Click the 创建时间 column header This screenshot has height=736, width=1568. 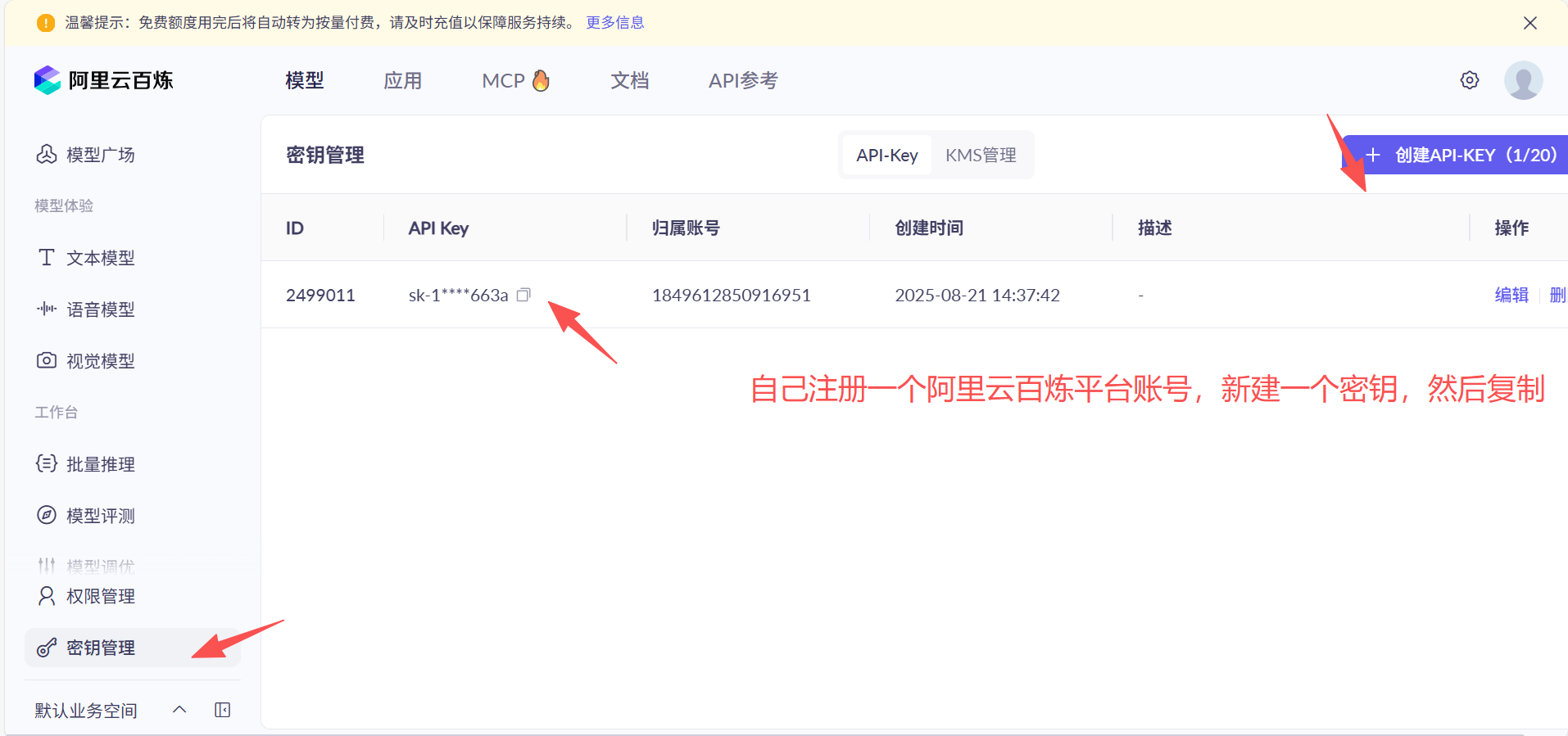(929, 228)
